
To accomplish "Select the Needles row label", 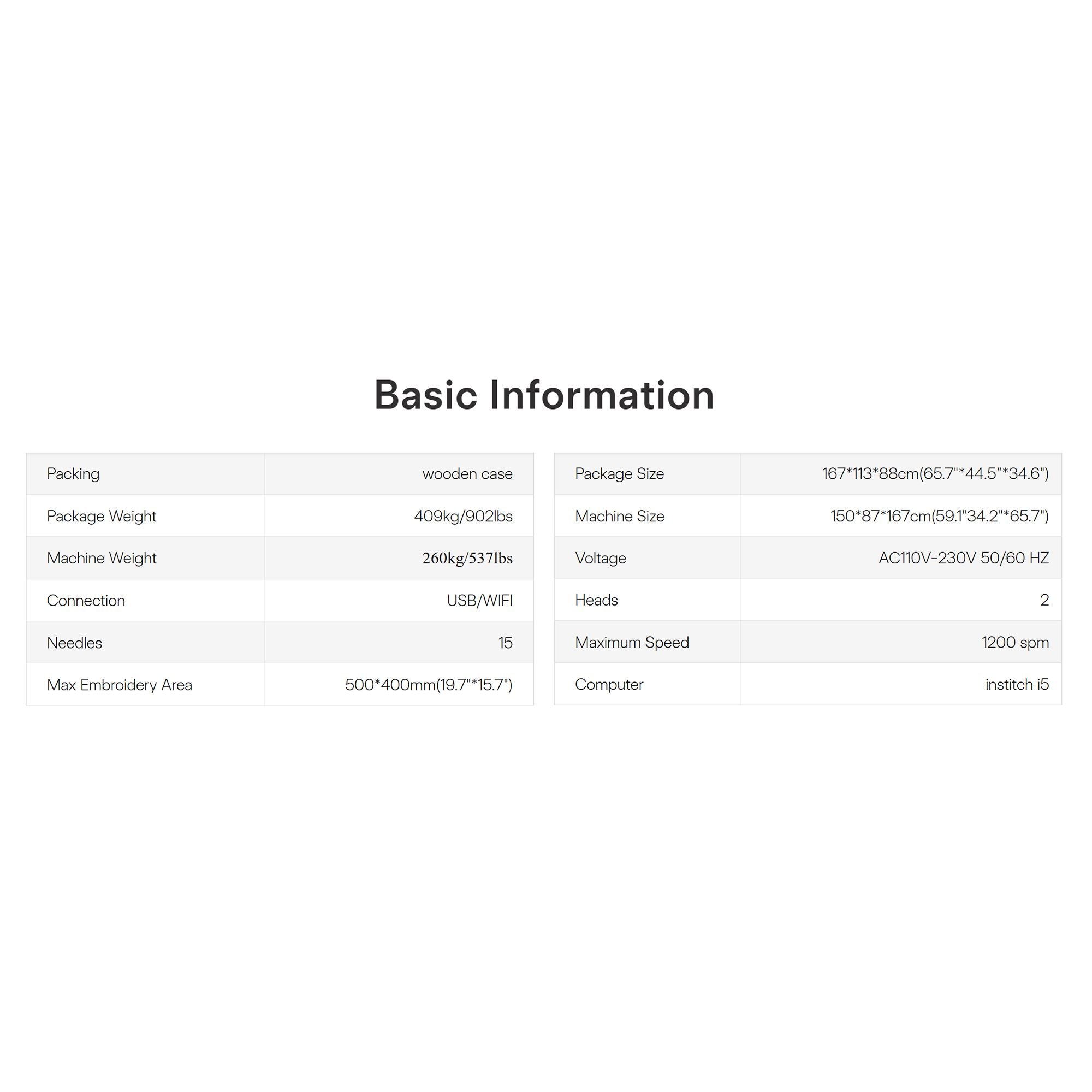I will 74,643.
